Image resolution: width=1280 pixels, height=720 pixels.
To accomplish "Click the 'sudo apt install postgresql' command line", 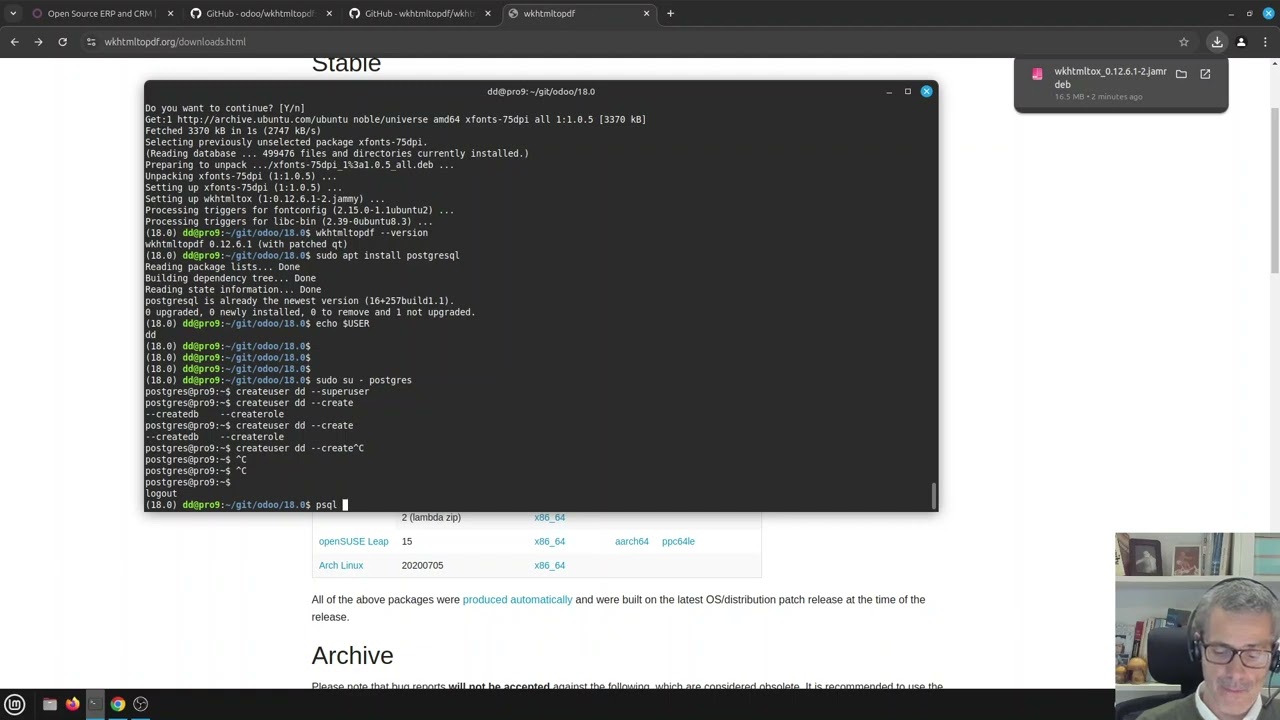I will point(387,255).
